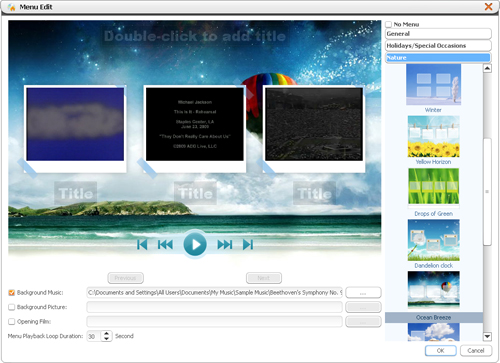Enable the Opening Film checkbox
Viewport: 500px width, 363px height.
pyautogui.click(x=12, y=322)
